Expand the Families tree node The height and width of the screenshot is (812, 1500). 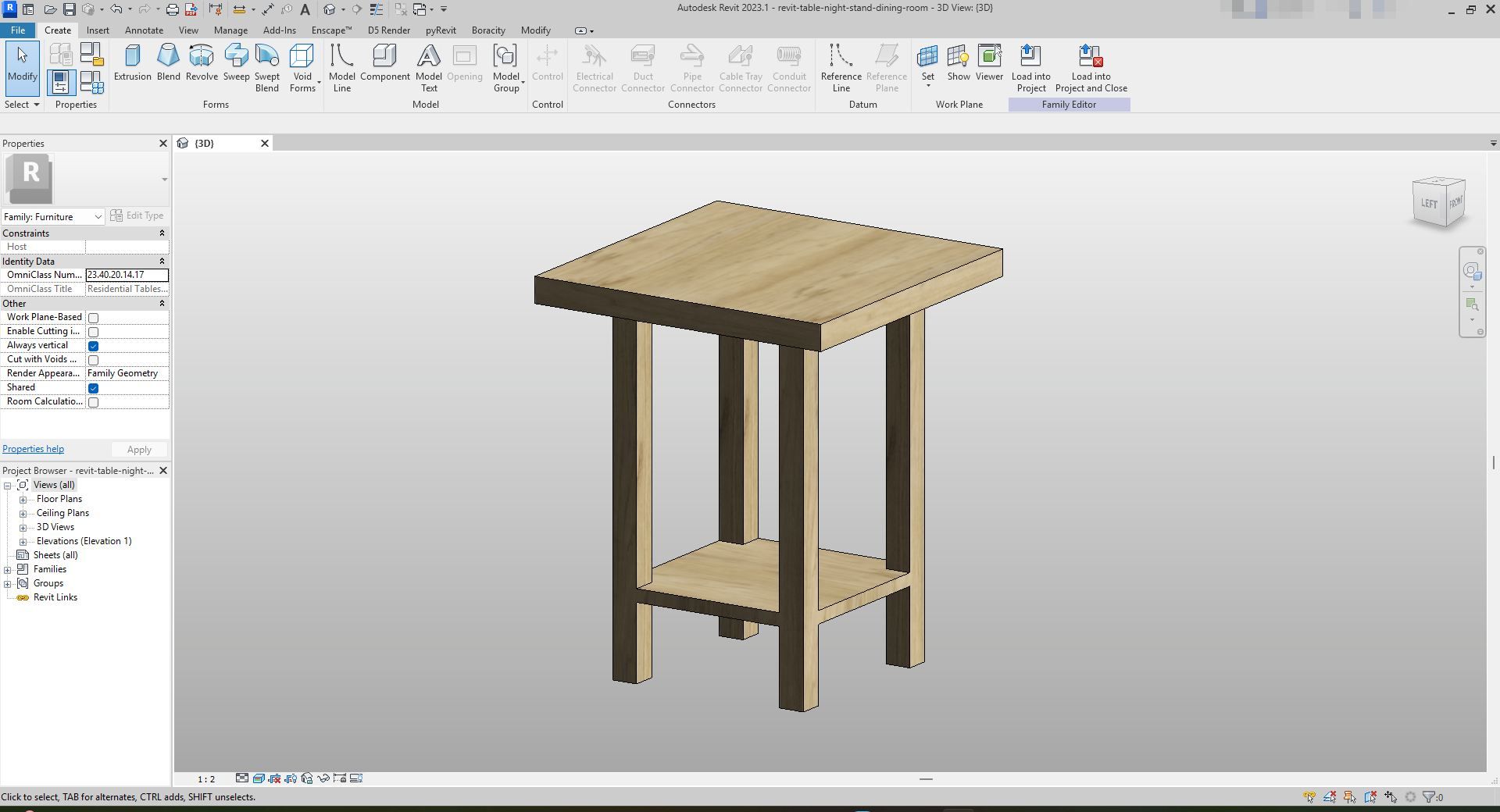pos(8,570)
